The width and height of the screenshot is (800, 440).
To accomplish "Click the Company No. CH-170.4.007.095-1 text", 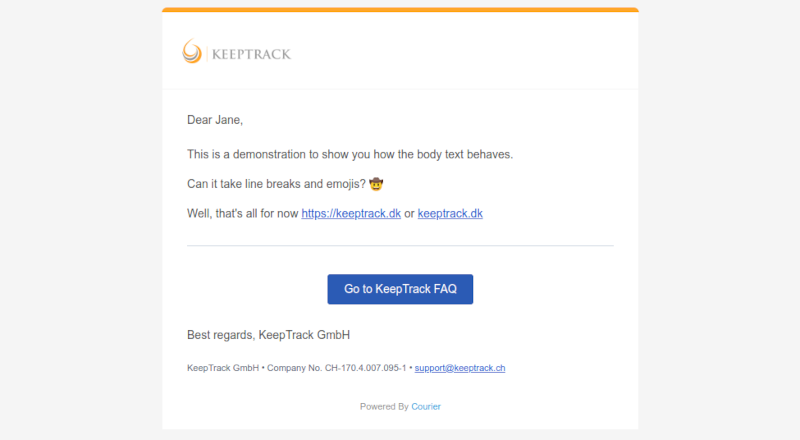I will 337,368.
